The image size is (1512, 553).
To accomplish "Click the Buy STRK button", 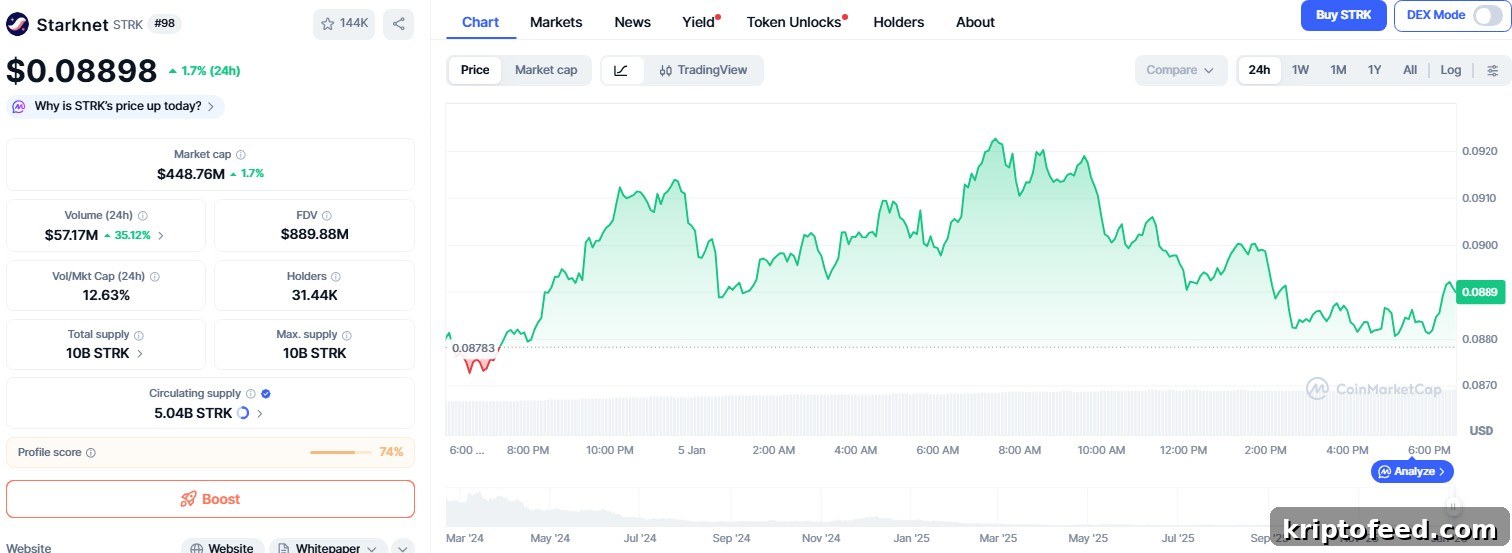I will (x=1343, y=15).
